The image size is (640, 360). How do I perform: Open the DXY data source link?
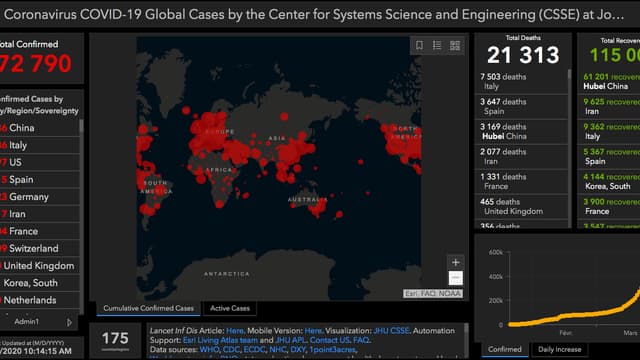pos(298,349)
